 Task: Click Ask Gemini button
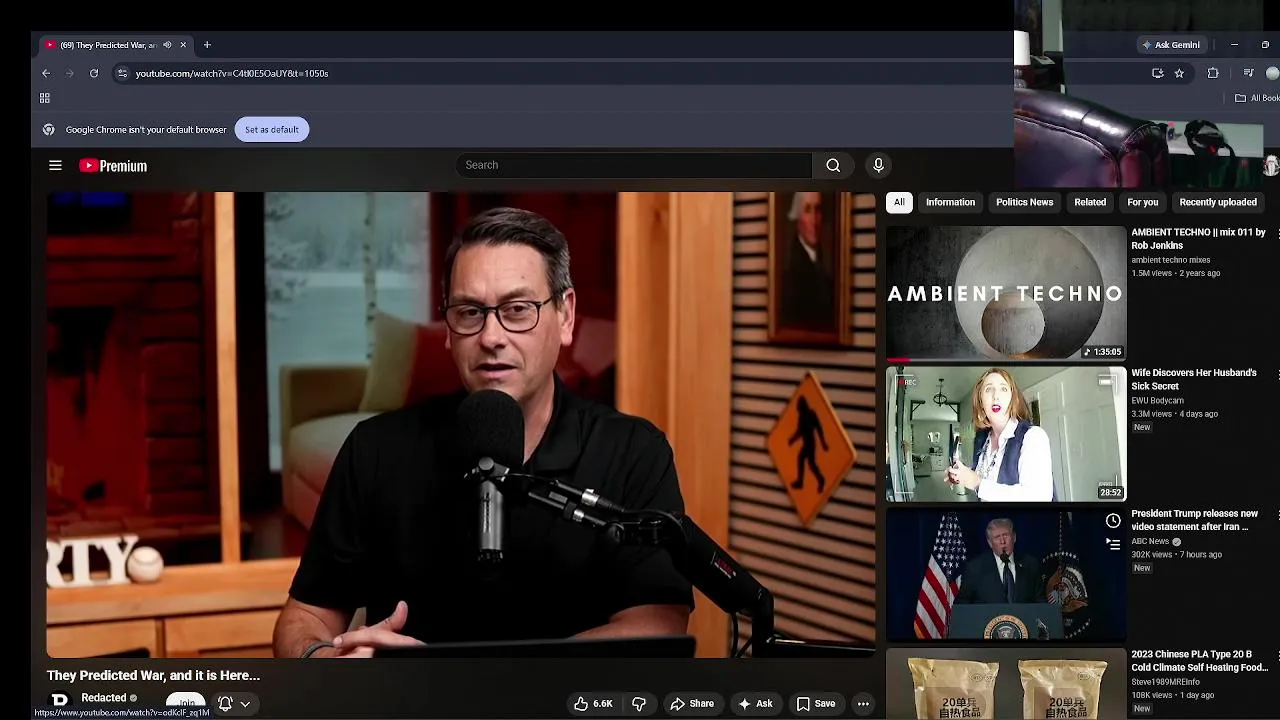tap(1171, 45)
